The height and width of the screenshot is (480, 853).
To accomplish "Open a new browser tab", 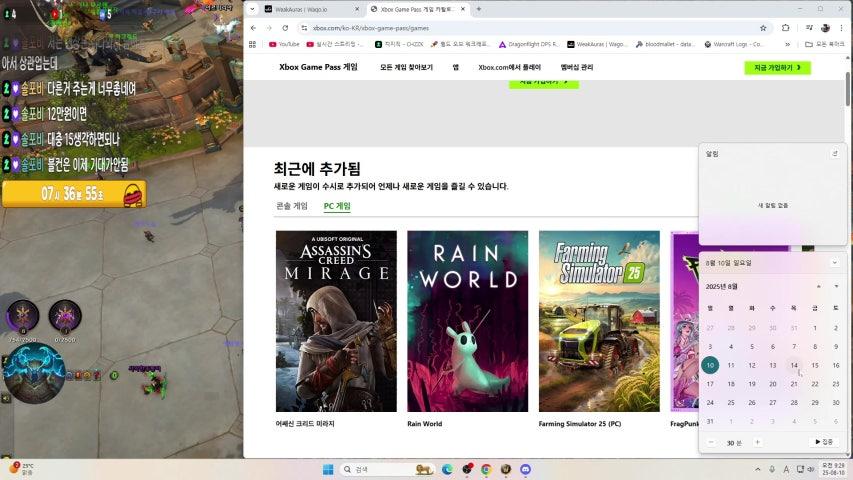I will (479, 9).
